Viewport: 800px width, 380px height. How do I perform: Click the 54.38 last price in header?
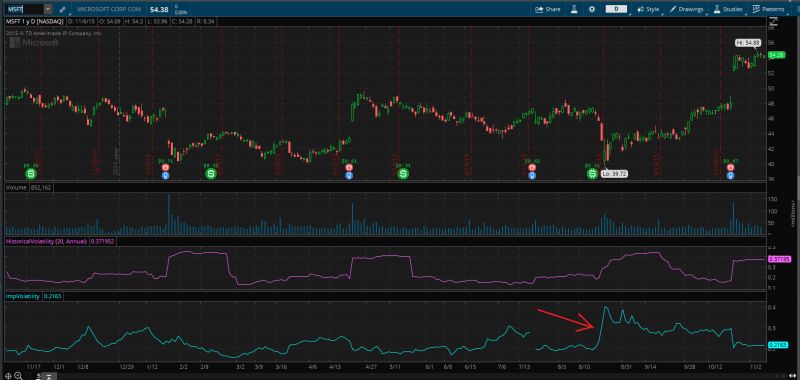click(x=159, y=9)
